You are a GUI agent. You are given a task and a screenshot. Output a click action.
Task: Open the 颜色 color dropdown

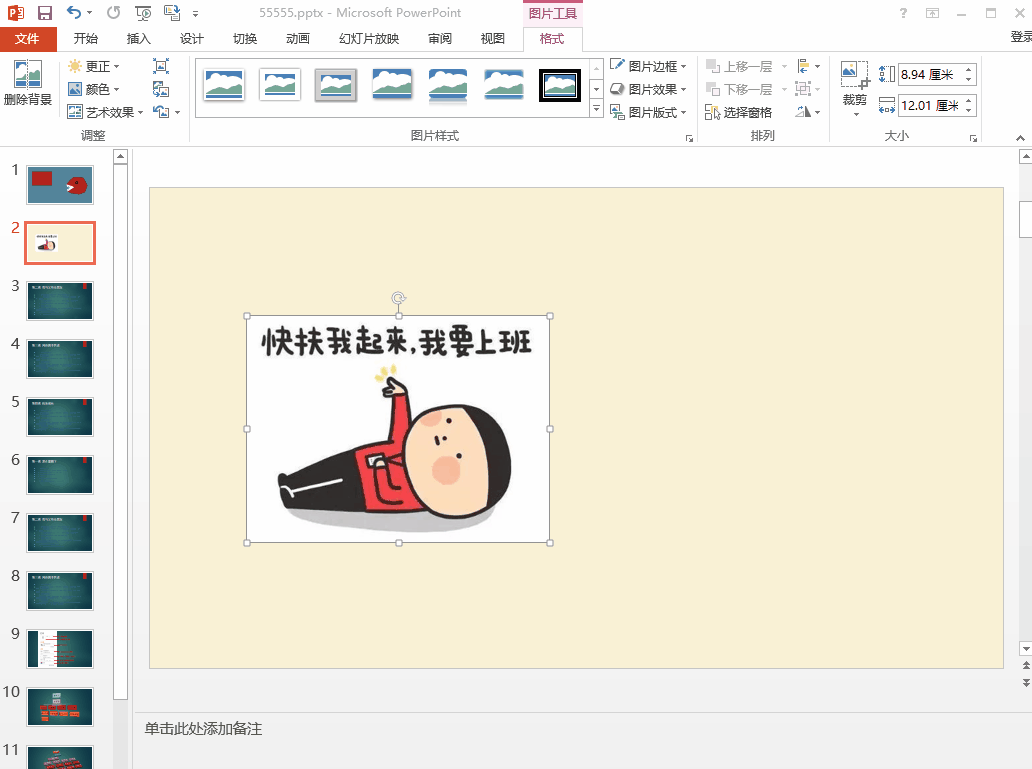(97, 88)
